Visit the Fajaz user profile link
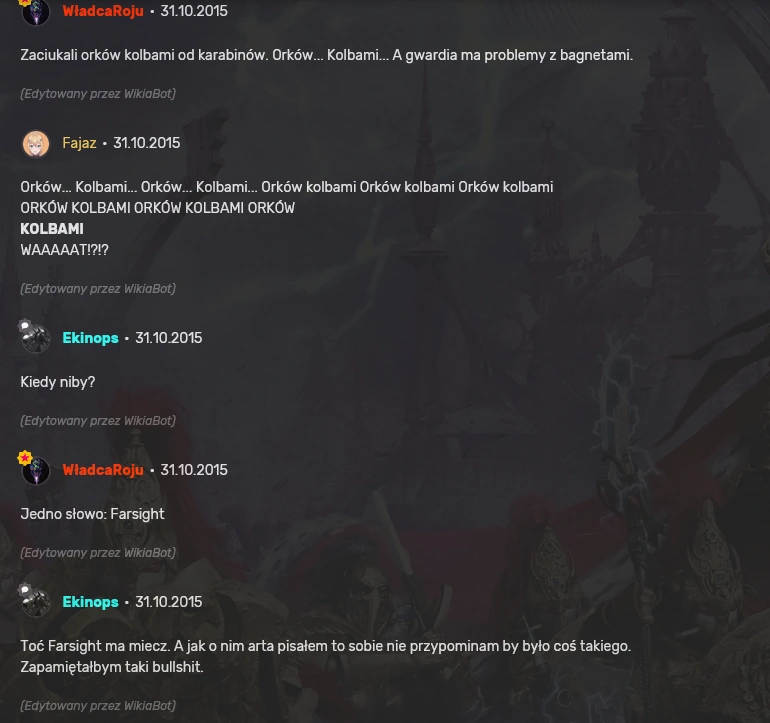This screenshot has height=723, width=770. click(x=79, y=143)
